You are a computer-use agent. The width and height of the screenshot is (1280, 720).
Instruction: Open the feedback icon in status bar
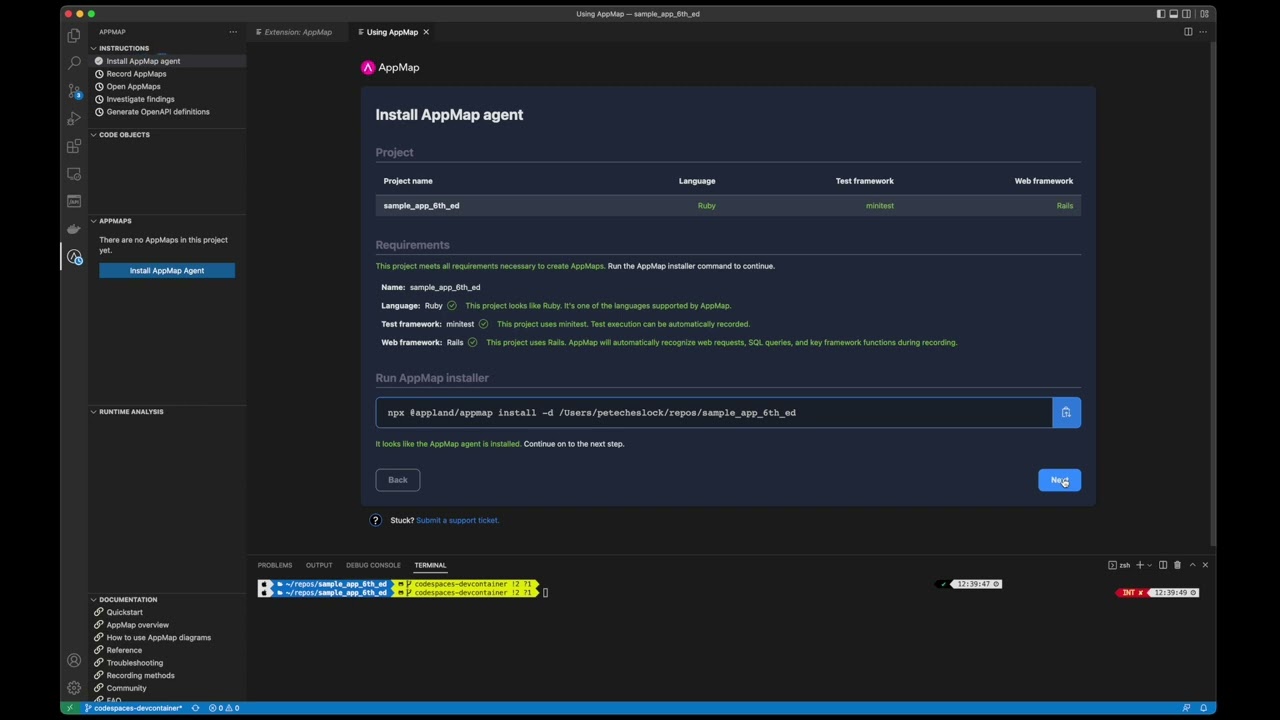pos(1186,708)
